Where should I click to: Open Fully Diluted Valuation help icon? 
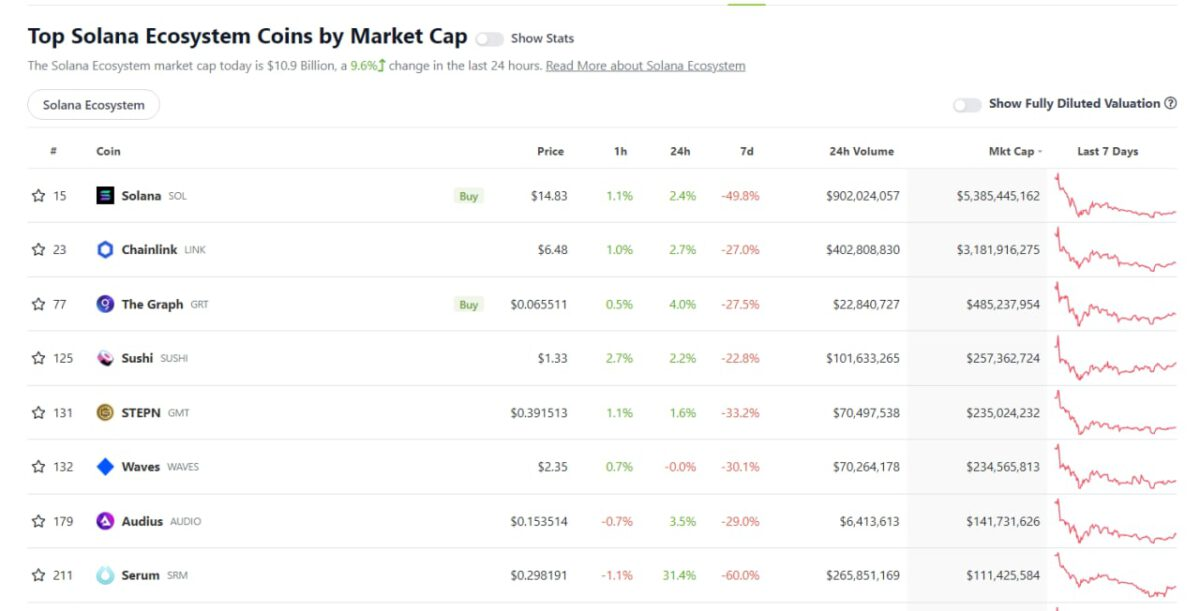pyautogui.click(x=1171, y=104)
